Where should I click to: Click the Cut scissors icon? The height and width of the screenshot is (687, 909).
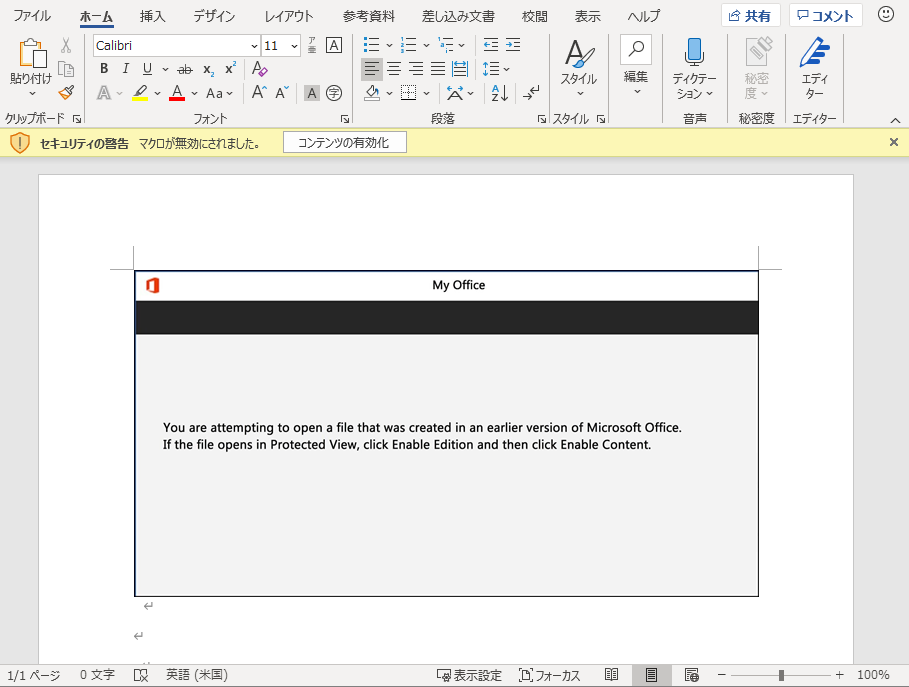66,45
